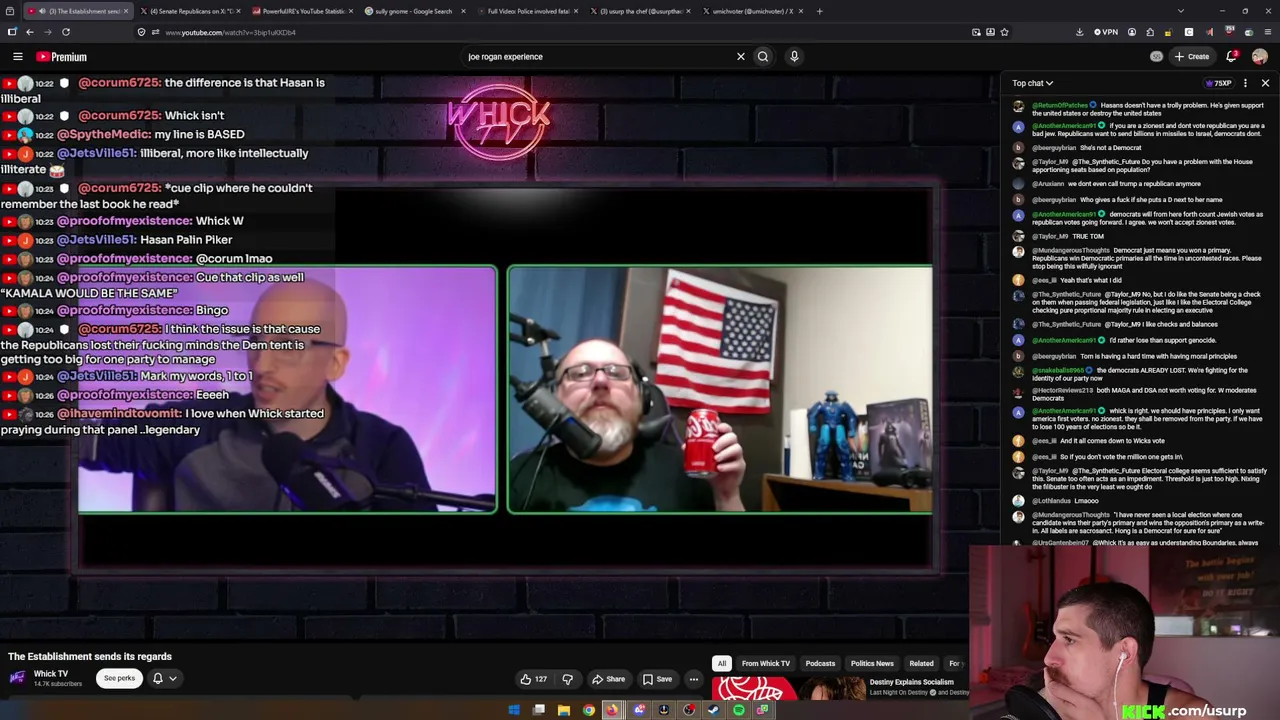The height and width of the screenshot is (720, 1280).
Task: Close the live chat panel
Action: click(x=1265, y=83)
